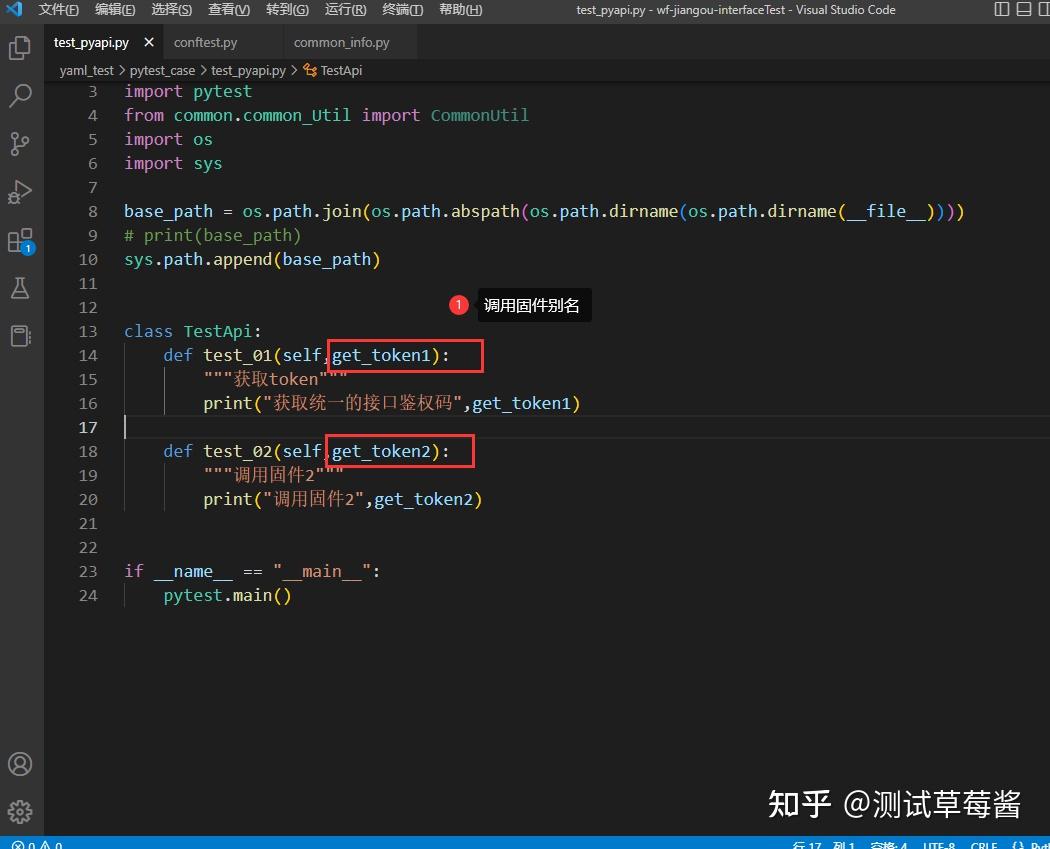Click print statement on line 16
Screen dimensions: 1050x849
point(392,403)
